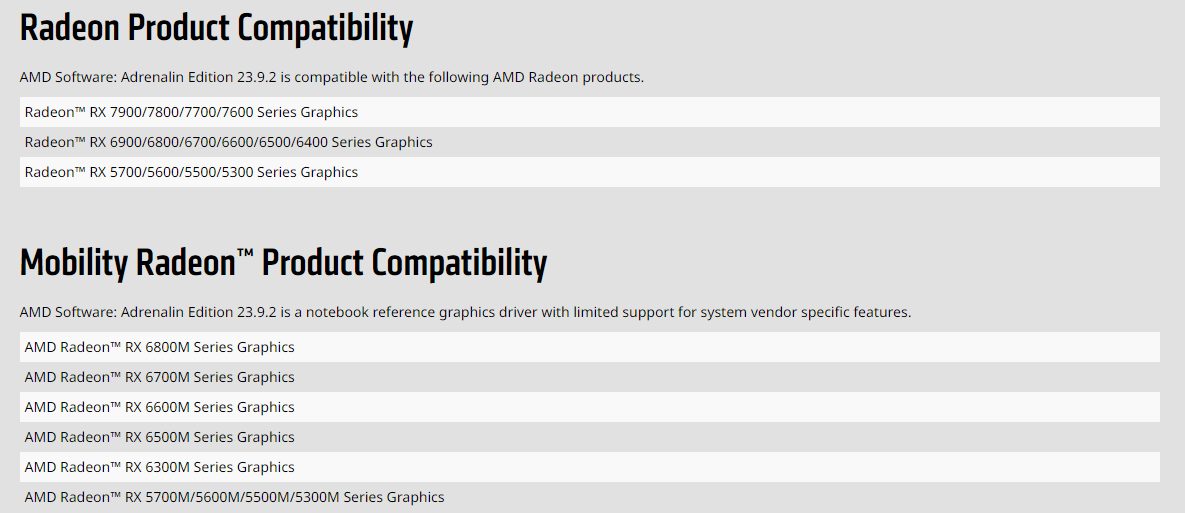The image size is (1185, 513).
Task: Click the notebook reference graphics driver sentence
Action: pos(465,312)
